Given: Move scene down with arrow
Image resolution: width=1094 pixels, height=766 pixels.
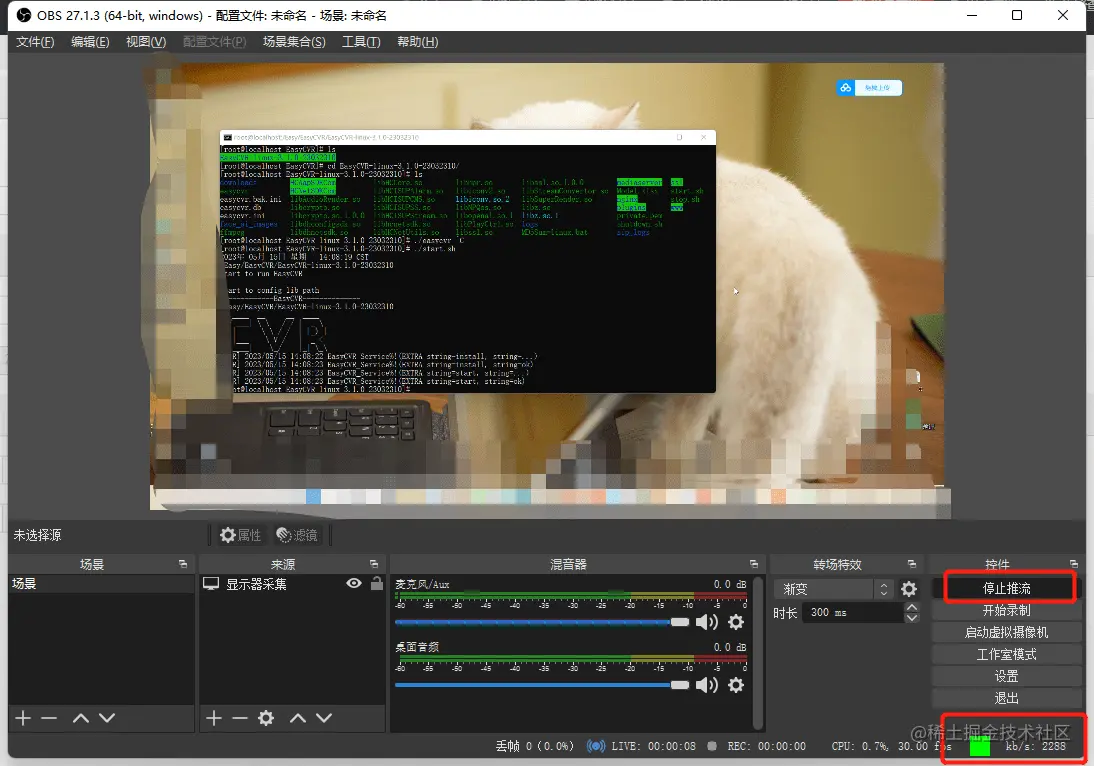Looking at the screenshot, I should click(x=107, y=718).
